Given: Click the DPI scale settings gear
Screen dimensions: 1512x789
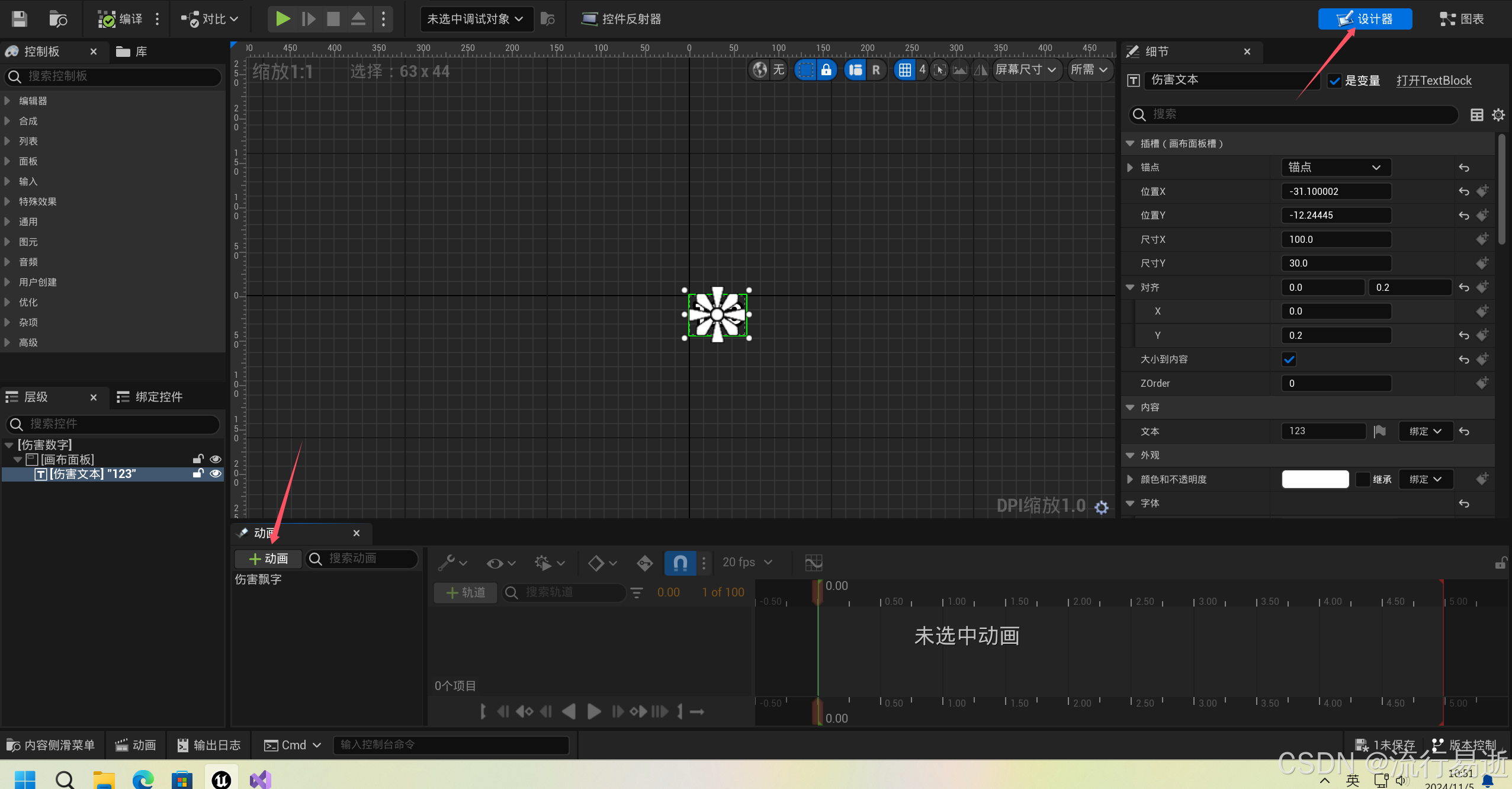Looking at the screenshot, I should click(x=1101, y=507).
